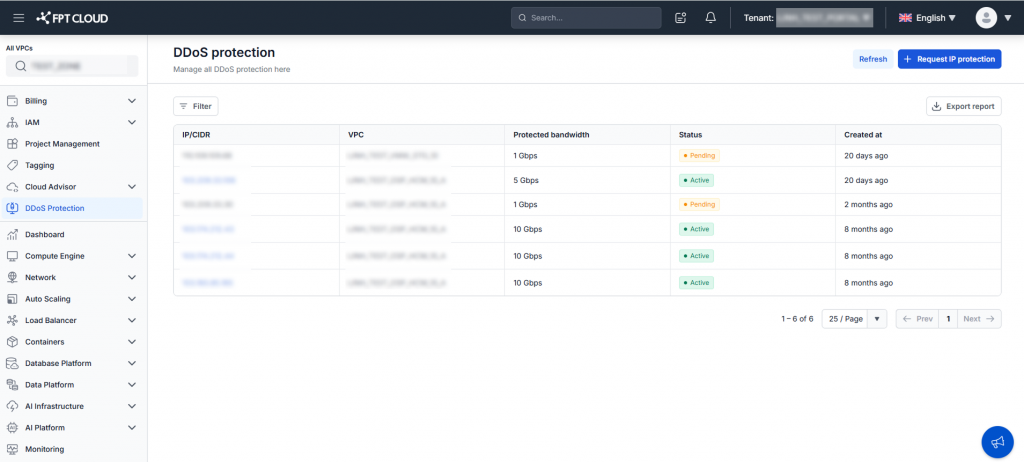
Task: Go to Dashboard in sidebar
Action: (44, 235)
